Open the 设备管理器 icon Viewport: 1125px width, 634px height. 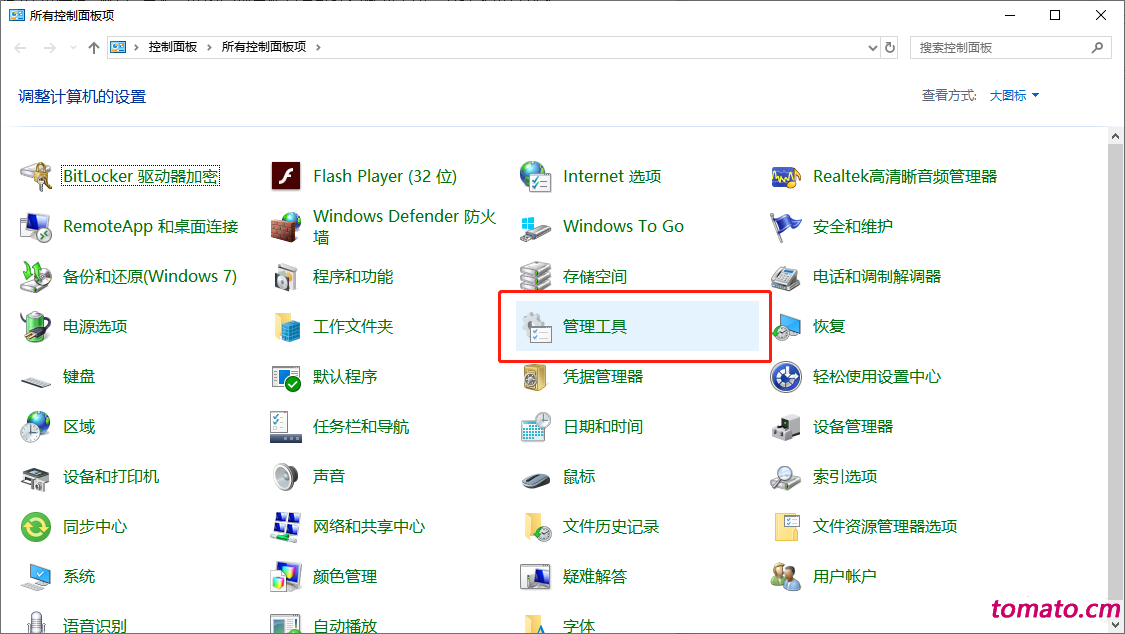786,427
